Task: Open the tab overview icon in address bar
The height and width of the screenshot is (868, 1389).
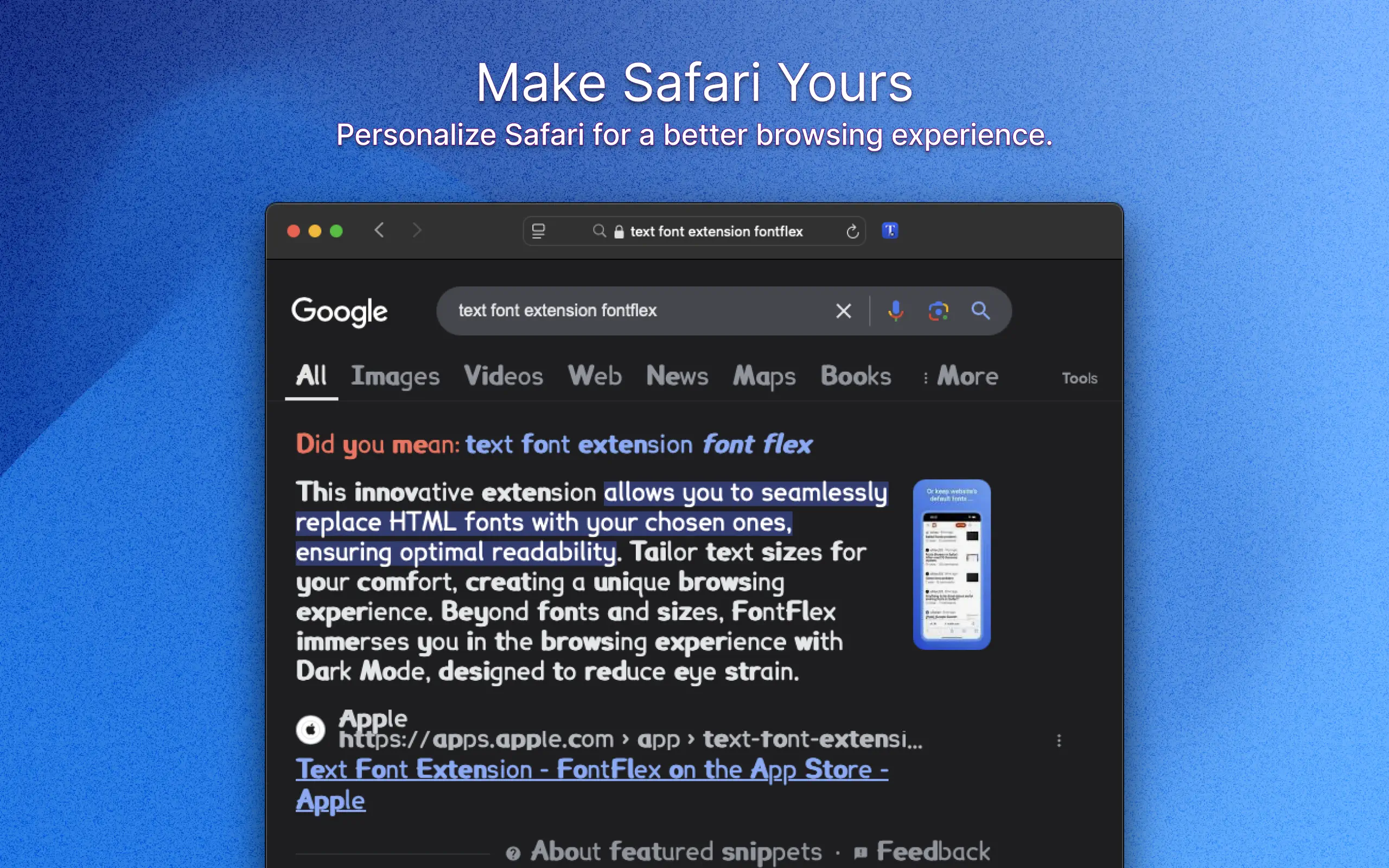Action: (x=538, y=231)
